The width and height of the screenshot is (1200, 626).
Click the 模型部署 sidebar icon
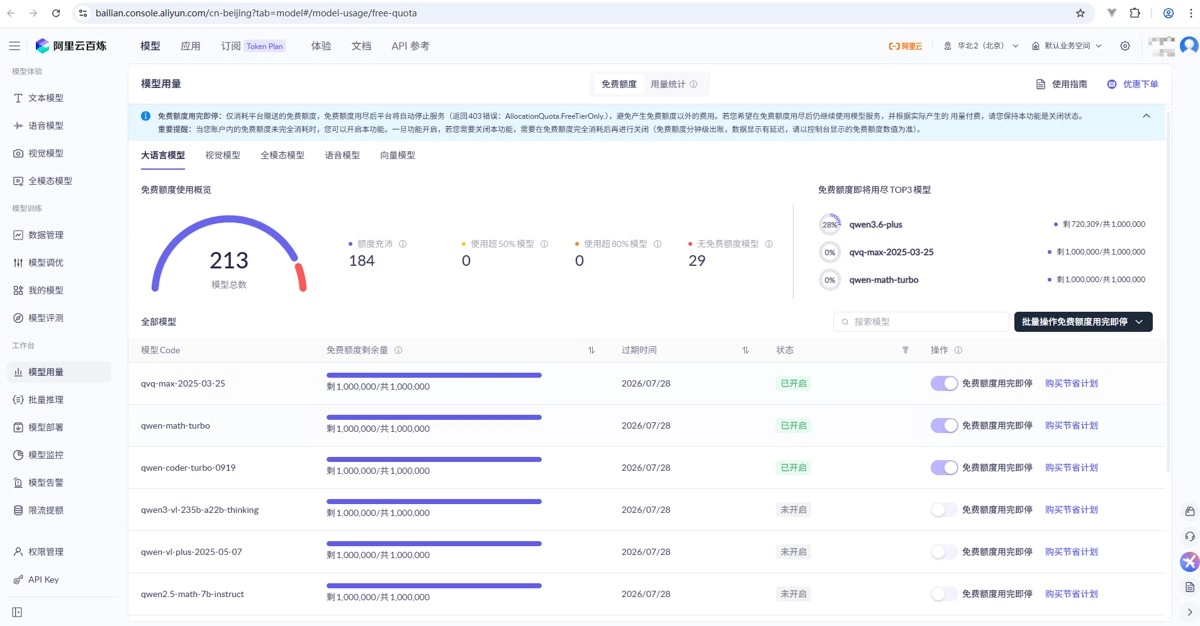coord(18,427)
